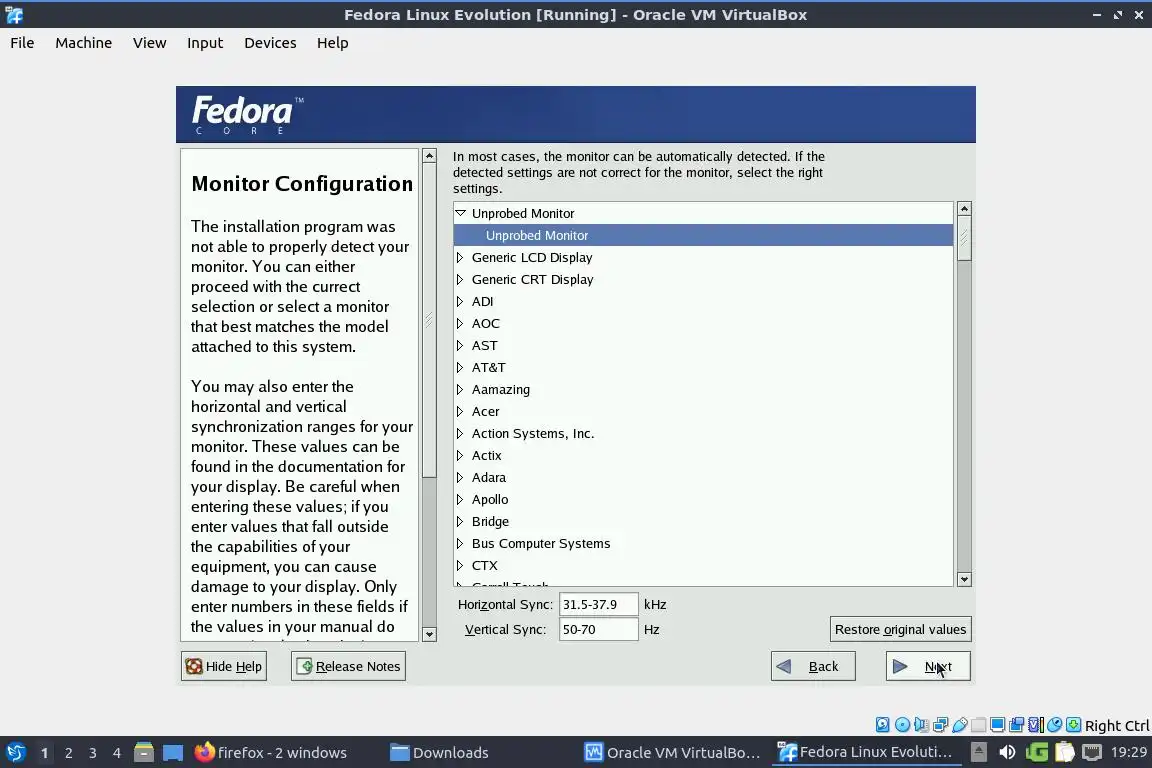Switch to the Fedora Linux Evolution taskbar entry

[x=865, y=753]
